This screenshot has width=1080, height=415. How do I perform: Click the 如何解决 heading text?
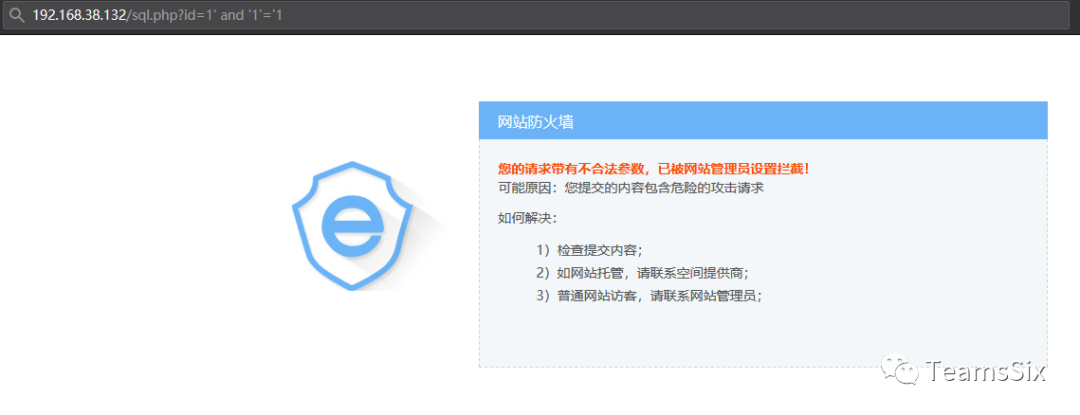click(527, 218)
